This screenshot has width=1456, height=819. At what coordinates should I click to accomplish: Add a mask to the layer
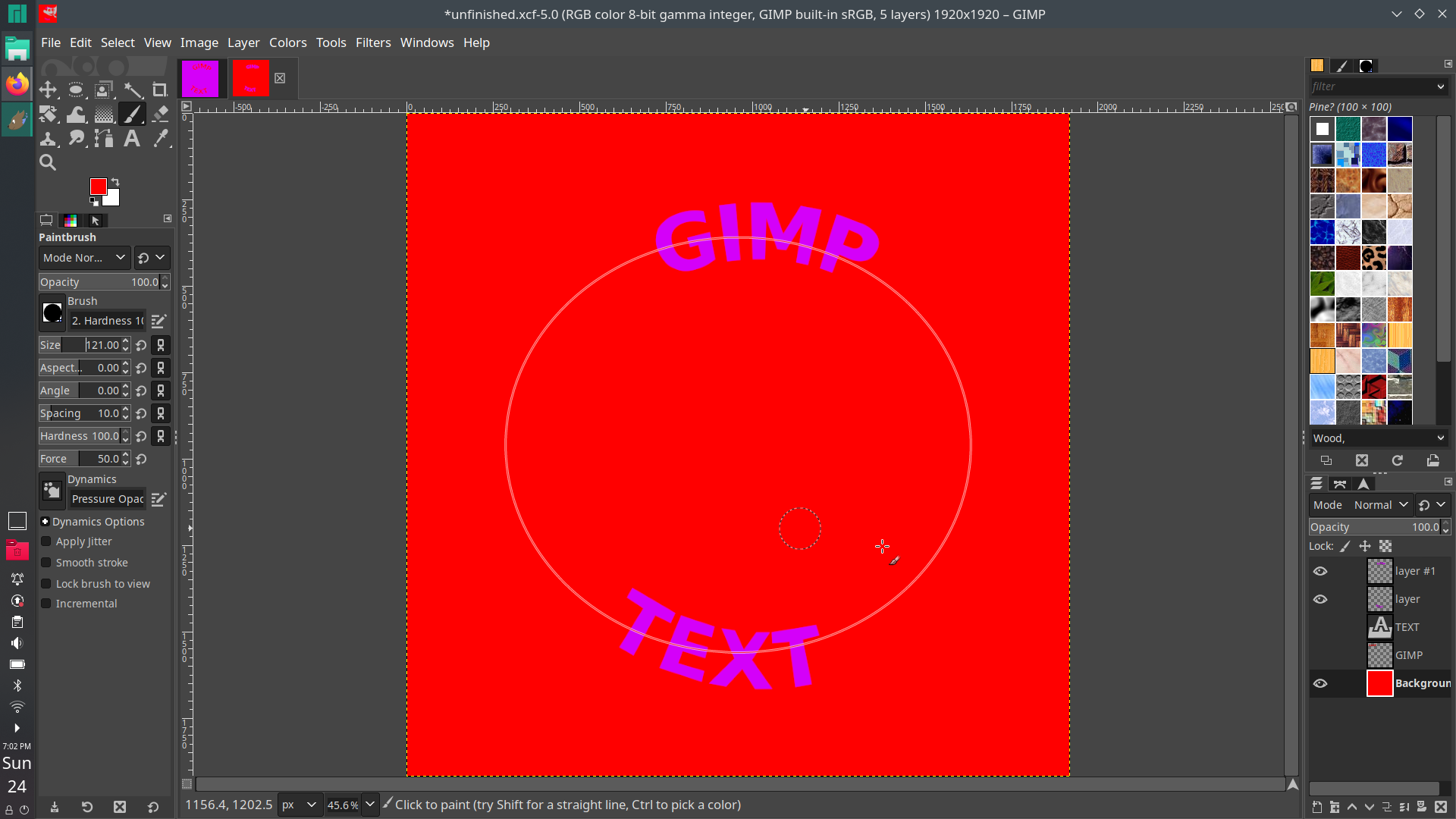pyautogui.click(x=1423, y=808)
